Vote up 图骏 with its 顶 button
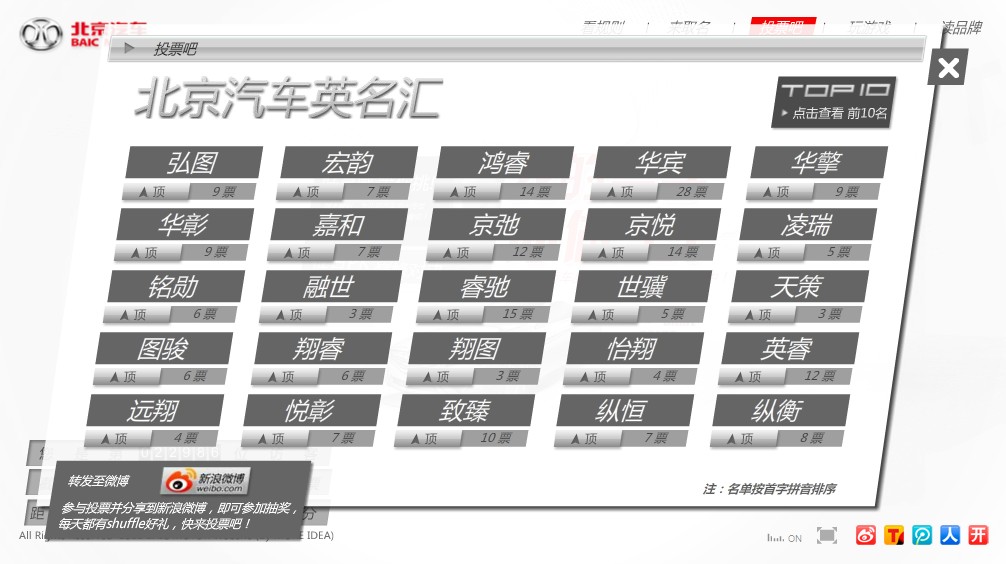This screenshot has width=1006, height=564. coord(126,377)
